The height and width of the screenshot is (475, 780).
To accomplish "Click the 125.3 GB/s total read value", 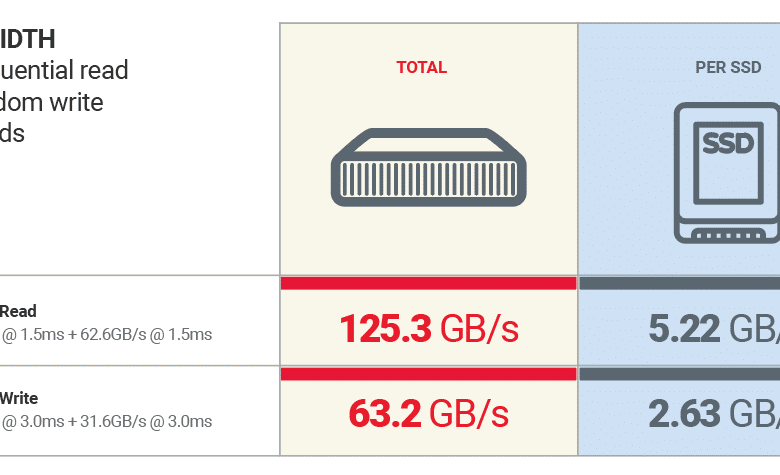I will click(429, 329).
